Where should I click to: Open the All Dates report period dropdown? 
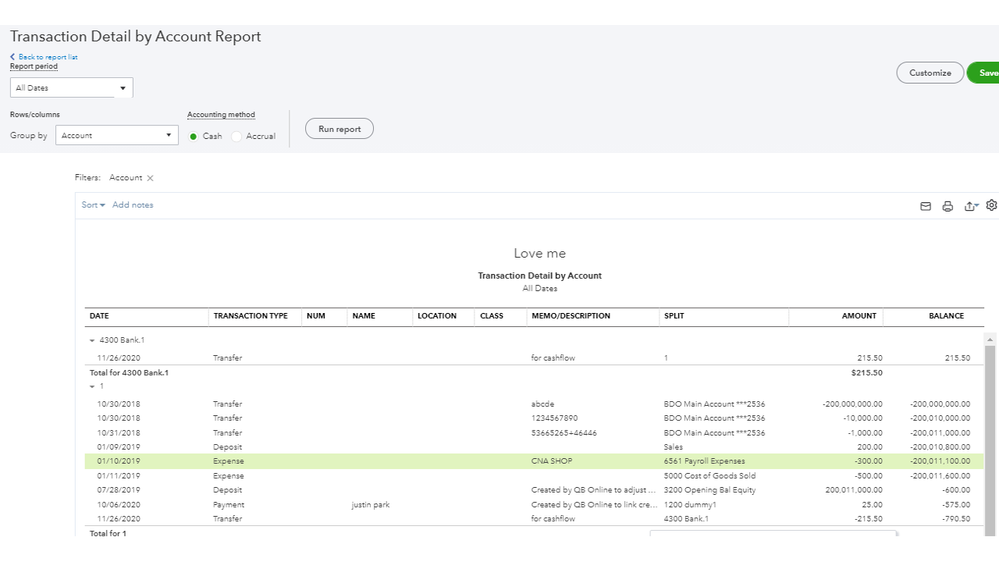(71, 88)
